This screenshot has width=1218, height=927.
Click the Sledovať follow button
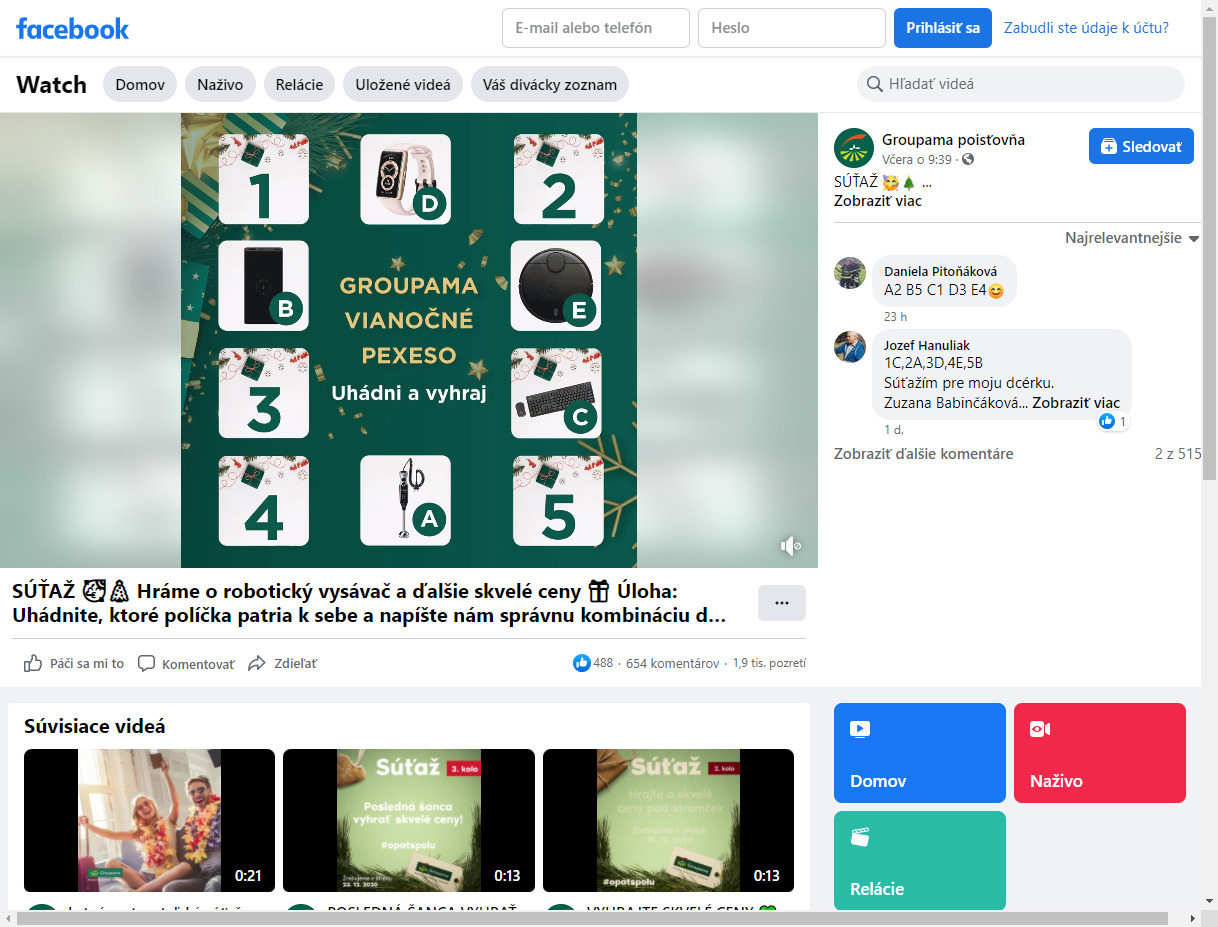tap(1141, 146)
